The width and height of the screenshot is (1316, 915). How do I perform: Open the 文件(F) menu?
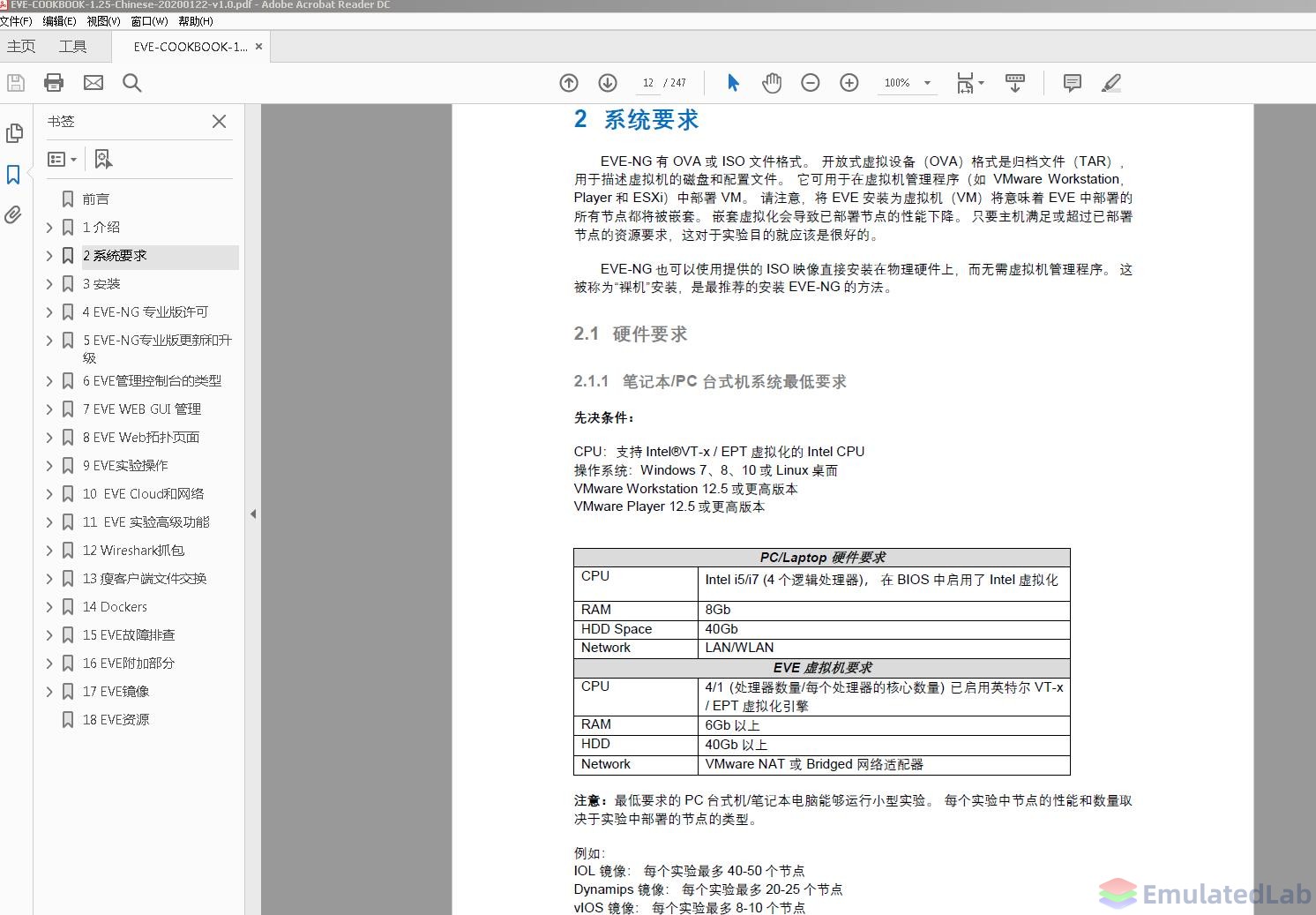click(16, 21)
